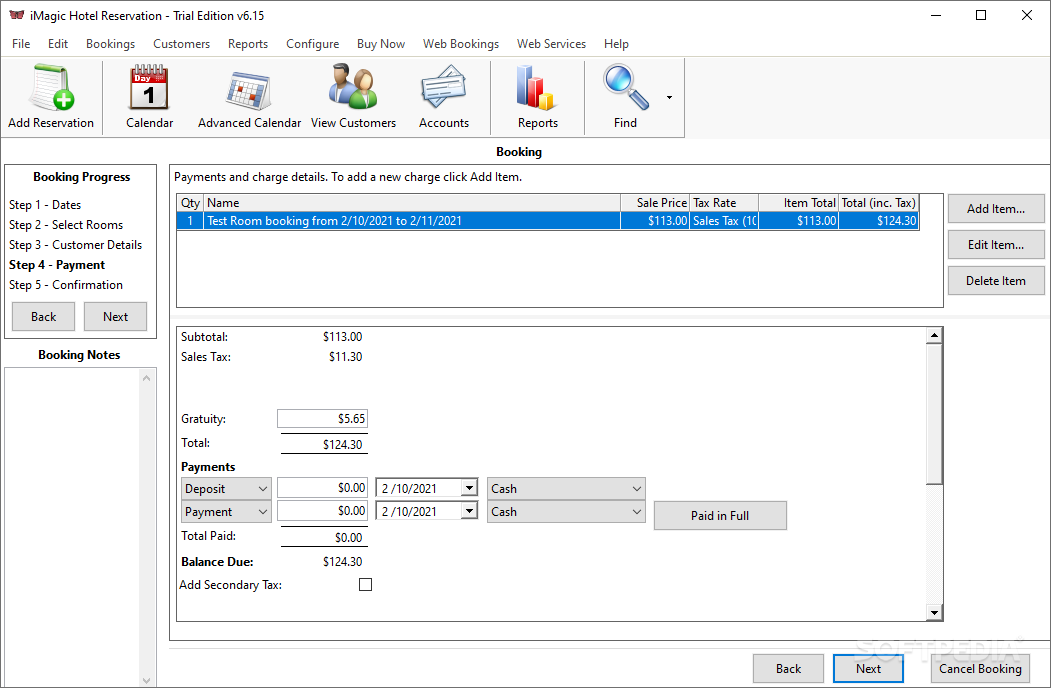The width and height of the screenshot is (1051, 688).
Task: Click the Sale Price column header
Action: 655,203
